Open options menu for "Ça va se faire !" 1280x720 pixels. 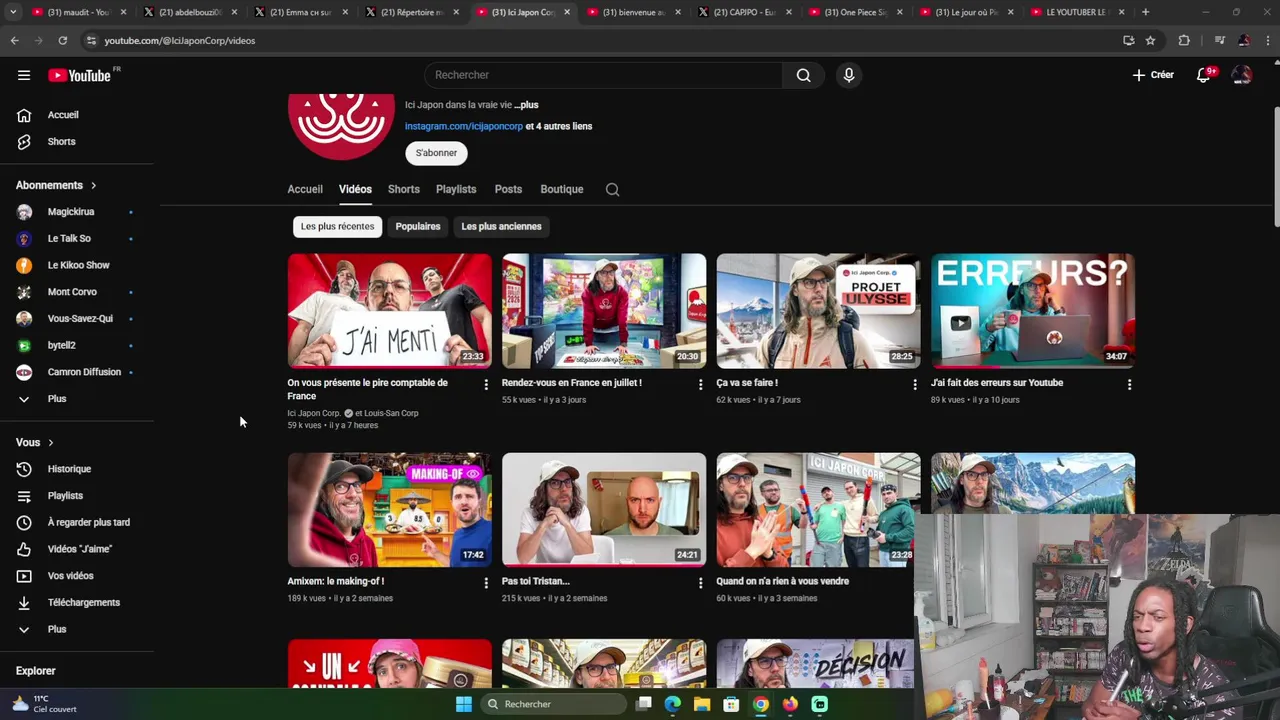tap(914, 384)
